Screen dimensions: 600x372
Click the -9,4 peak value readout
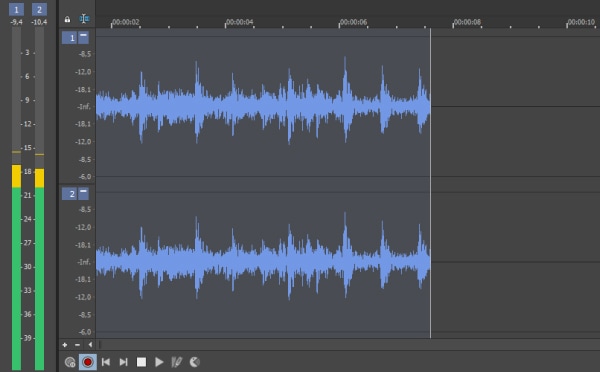click(x=16, y=22)
